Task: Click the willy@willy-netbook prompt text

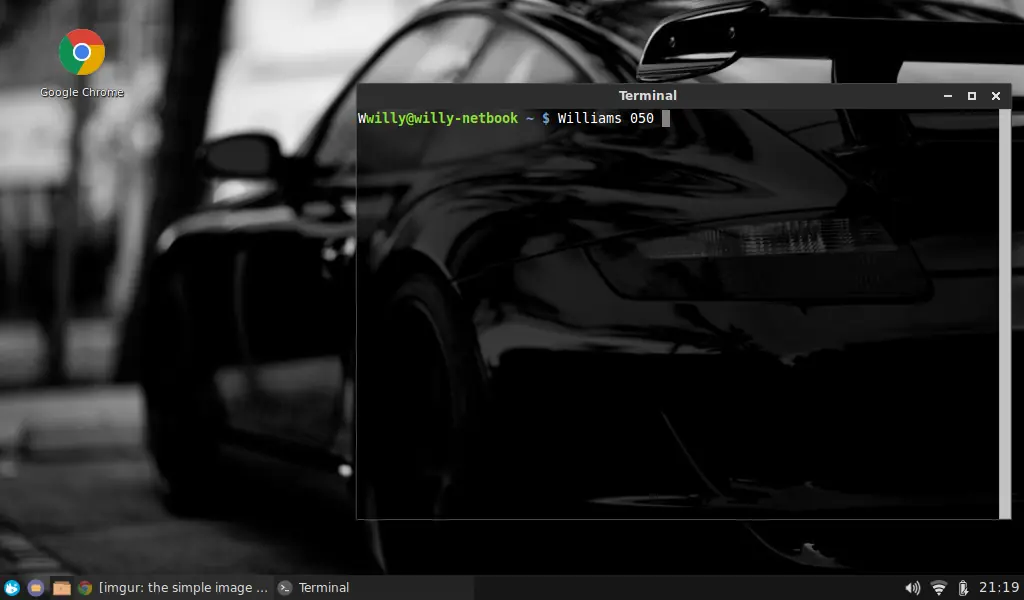Action: pos(442,118)
